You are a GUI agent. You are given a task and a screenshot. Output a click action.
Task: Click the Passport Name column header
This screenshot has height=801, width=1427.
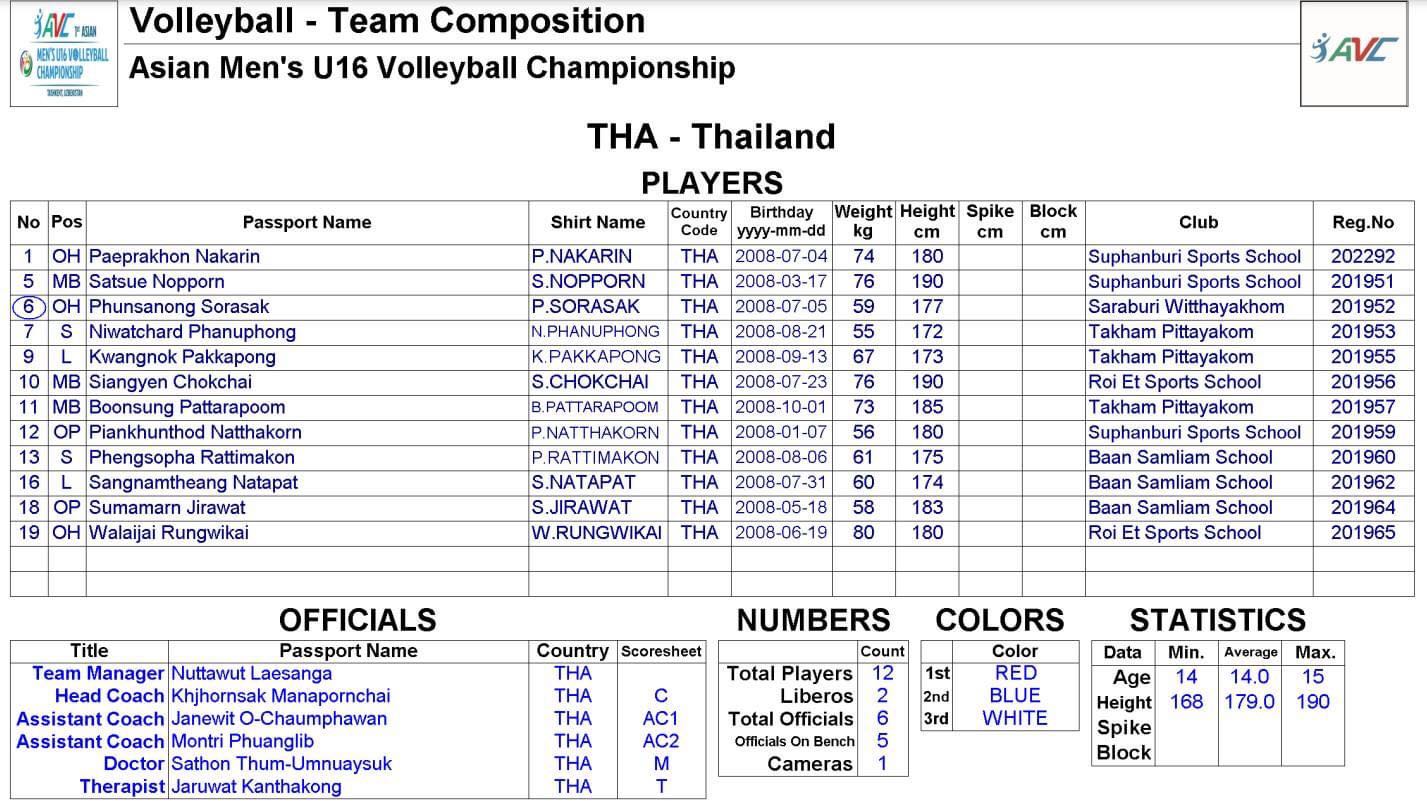click(307, 222)
